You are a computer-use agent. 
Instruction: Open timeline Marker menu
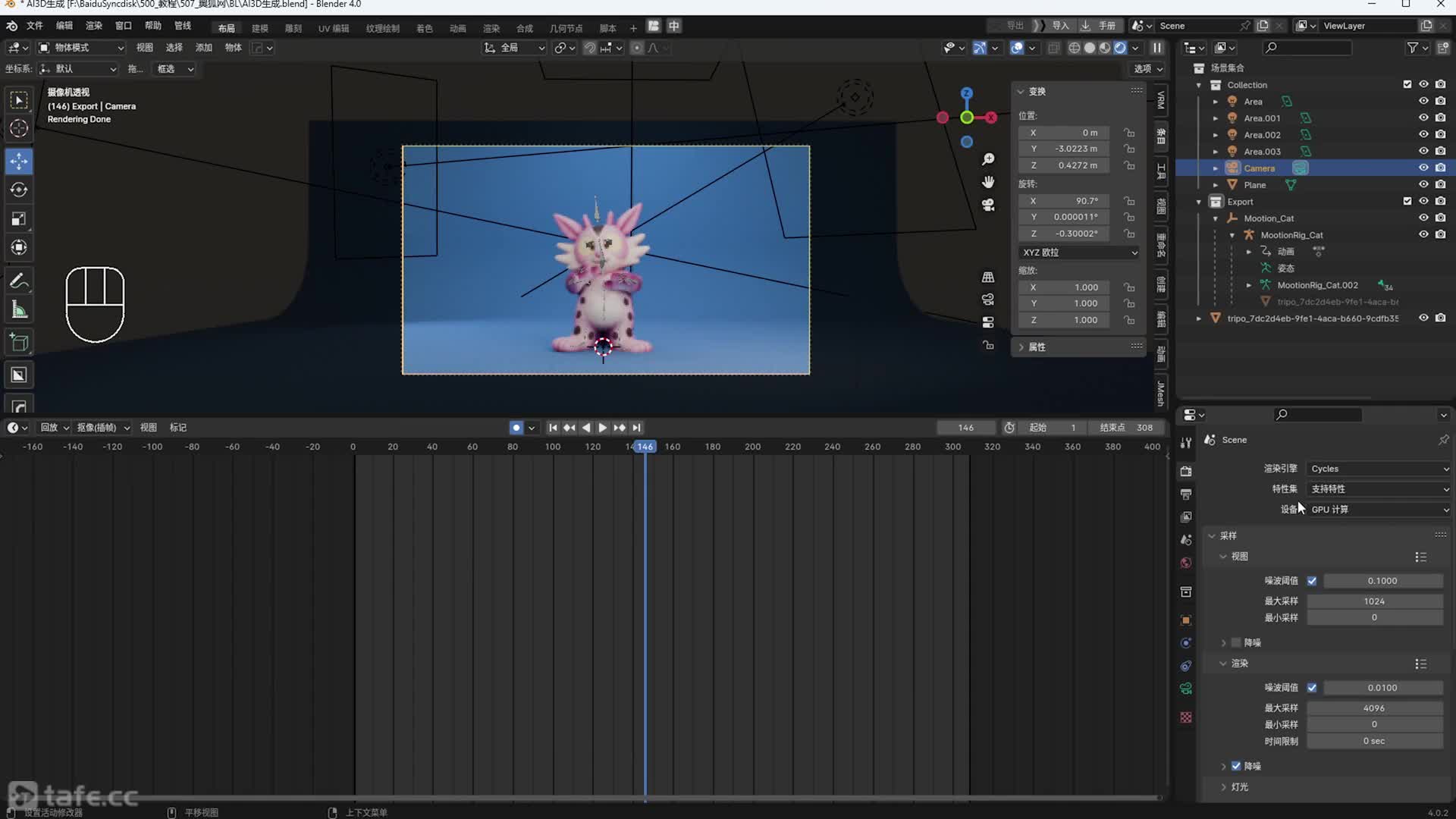click(178, 428)
